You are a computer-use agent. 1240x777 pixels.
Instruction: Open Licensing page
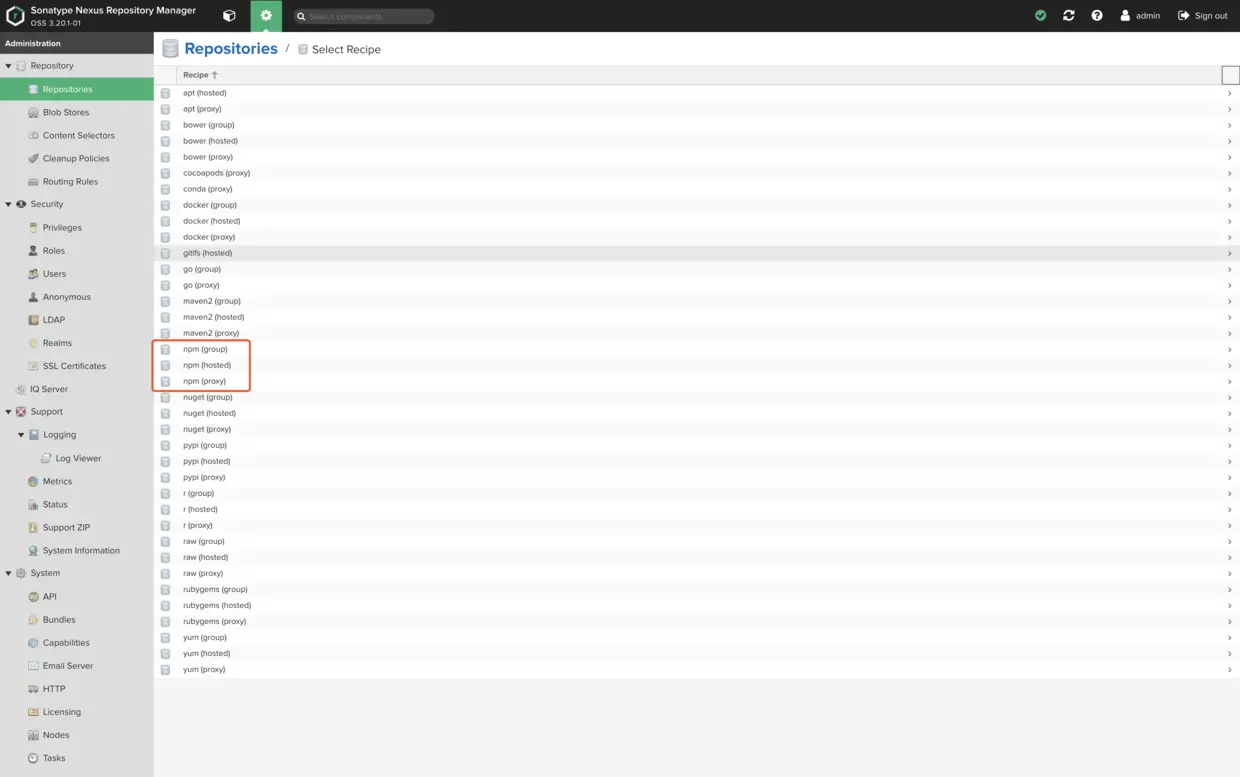(x=77, y=711)
